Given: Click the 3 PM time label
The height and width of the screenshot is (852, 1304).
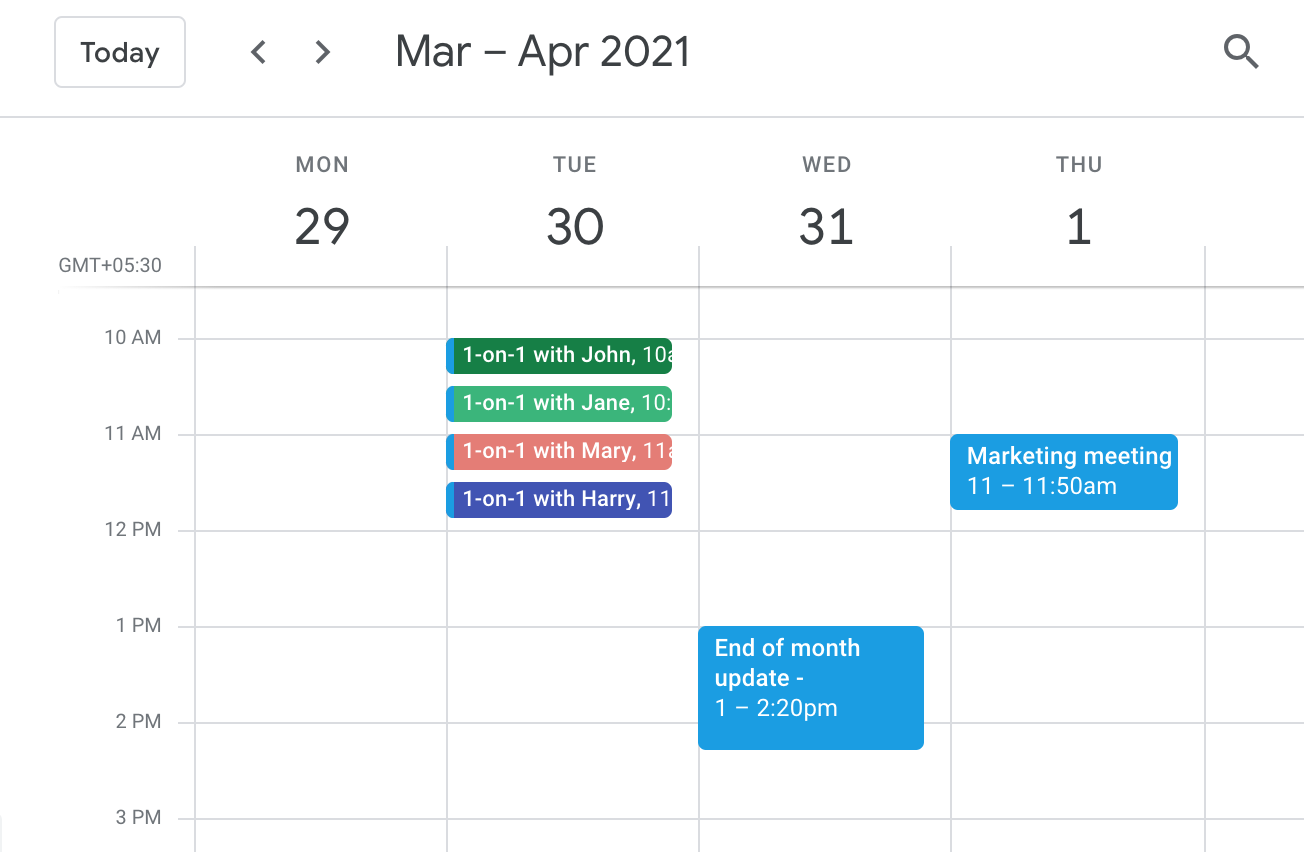Looking at the screenshot, I should (x=138, y=818).
